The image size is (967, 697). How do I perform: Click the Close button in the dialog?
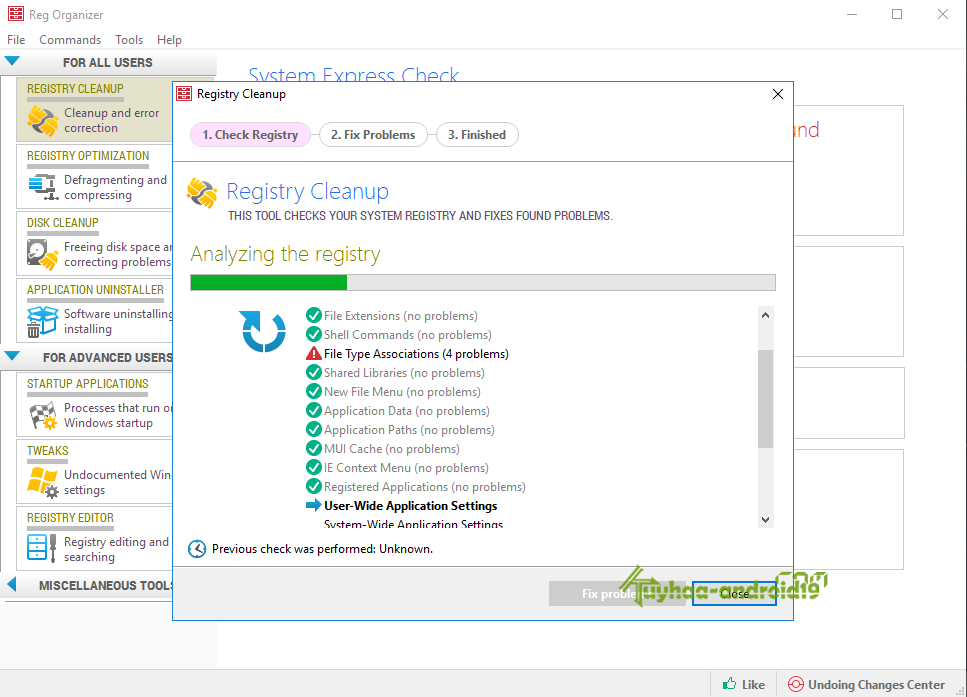(x=734, y=593)
